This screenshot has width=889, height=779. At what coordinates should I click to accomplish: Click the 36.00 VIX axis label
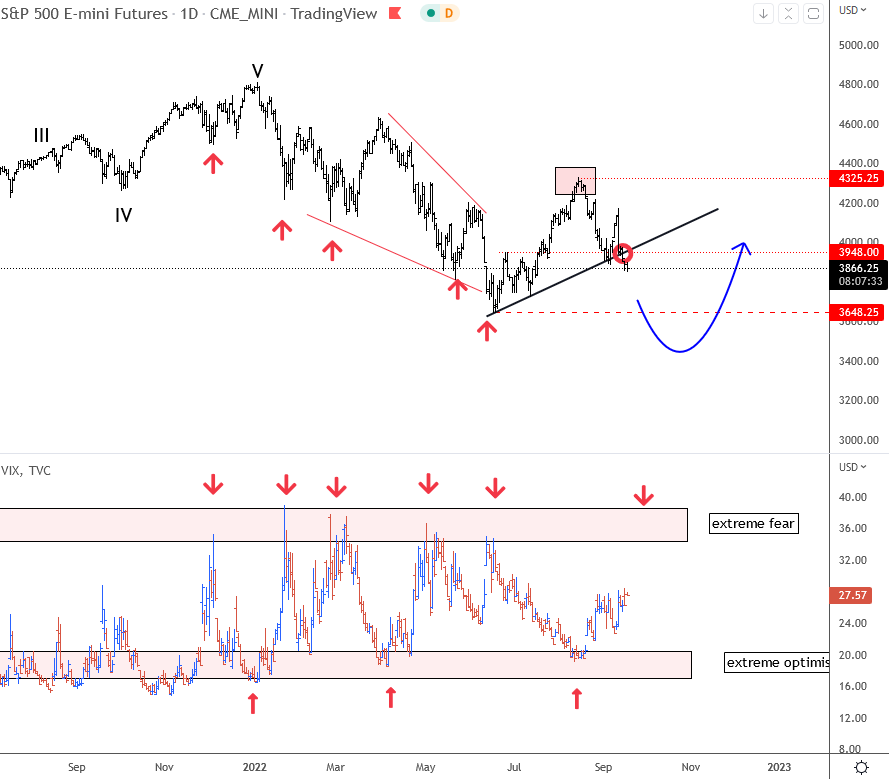point(853,528)
